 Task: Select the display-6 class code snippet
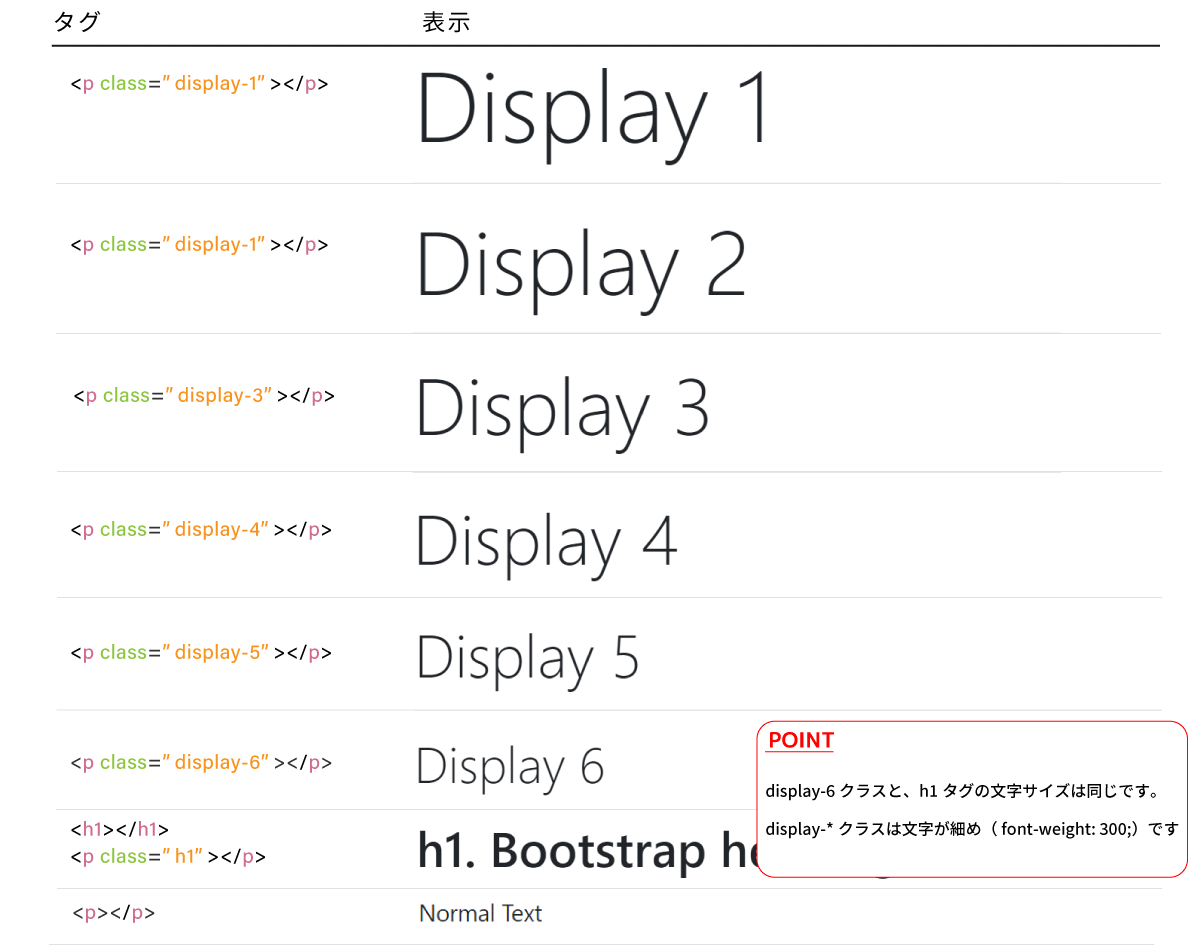(201, 763)
